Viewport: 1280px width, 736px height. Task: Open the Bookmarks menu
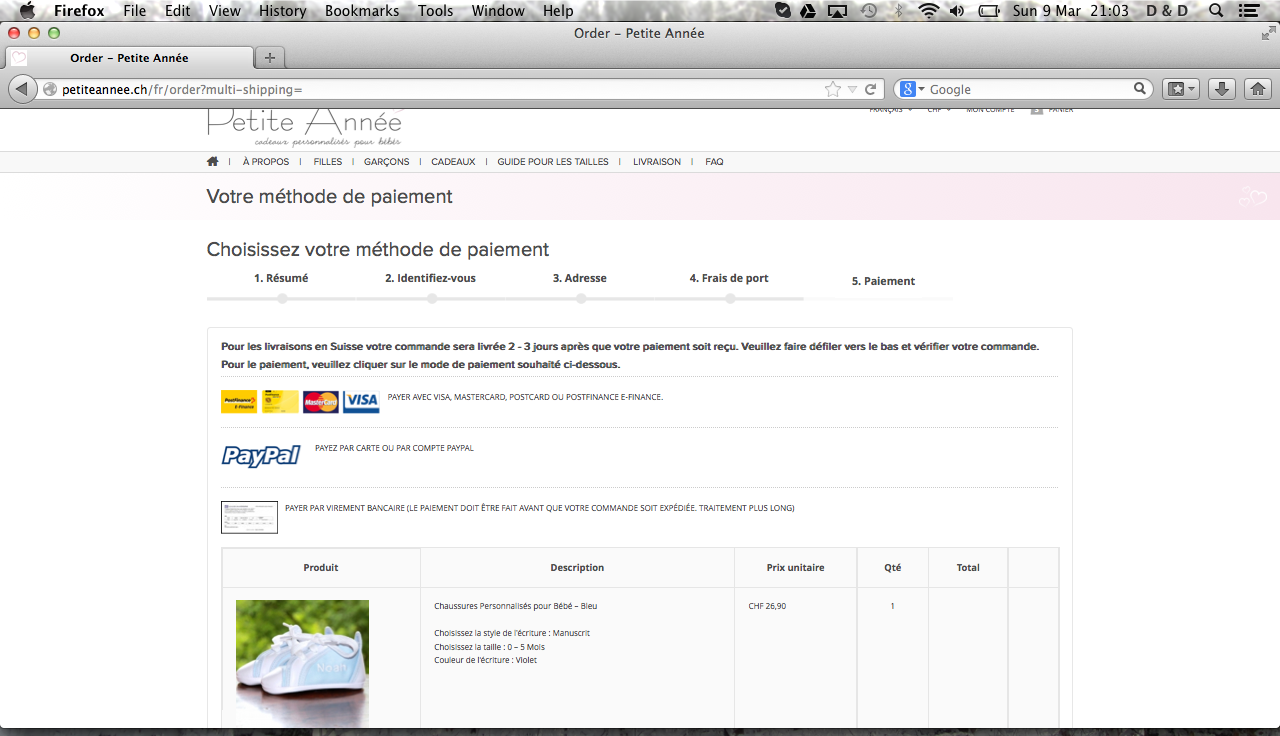pos(362,11)
